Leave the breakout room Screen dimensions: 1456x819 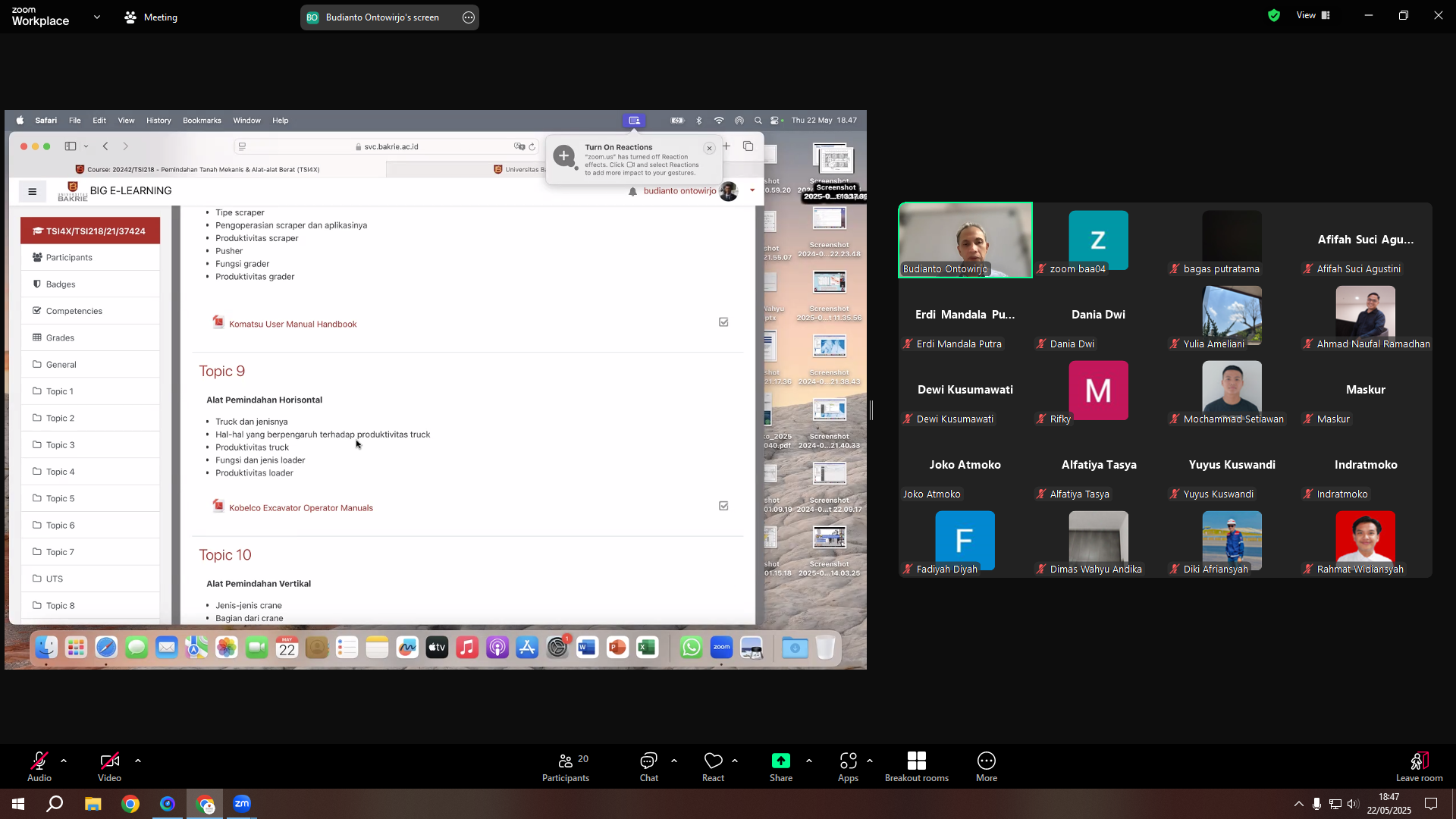coord(1420,766)
